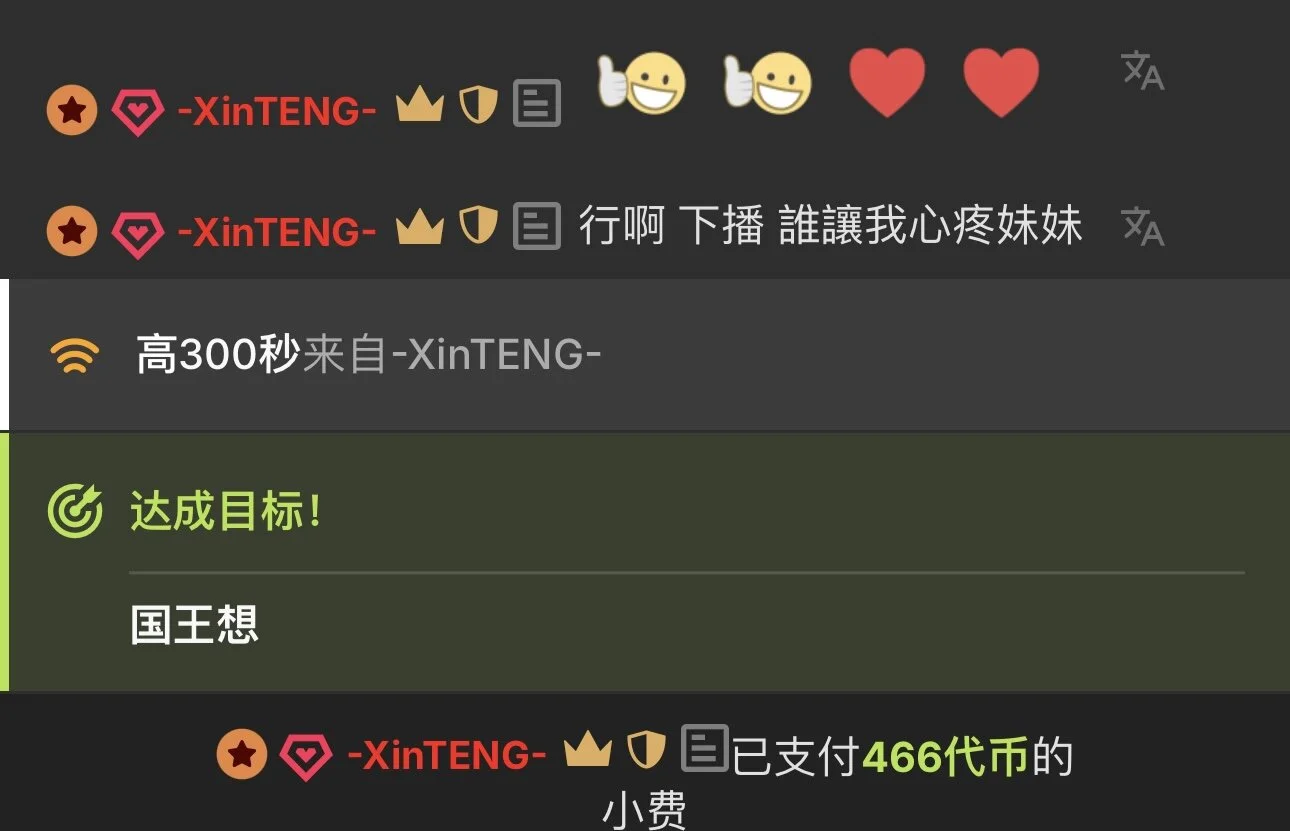Open -XinTENG- profile from the emoji message
Viewport: 1290px width, 831px height.
point(277,111)
